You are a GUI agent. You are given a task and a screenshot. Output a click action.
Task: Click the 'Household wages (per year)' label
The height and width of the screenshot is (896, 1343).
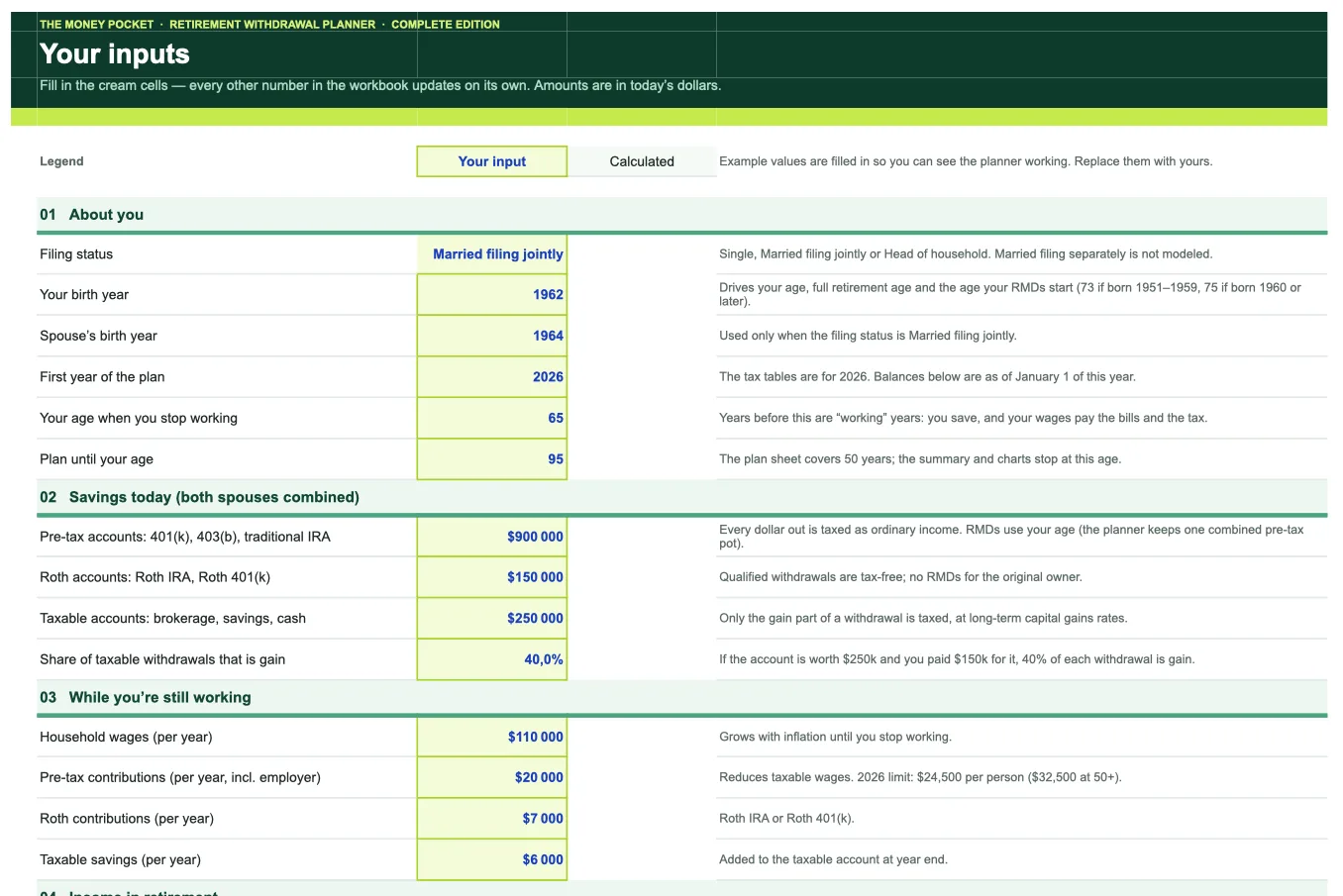pos(126,737)
